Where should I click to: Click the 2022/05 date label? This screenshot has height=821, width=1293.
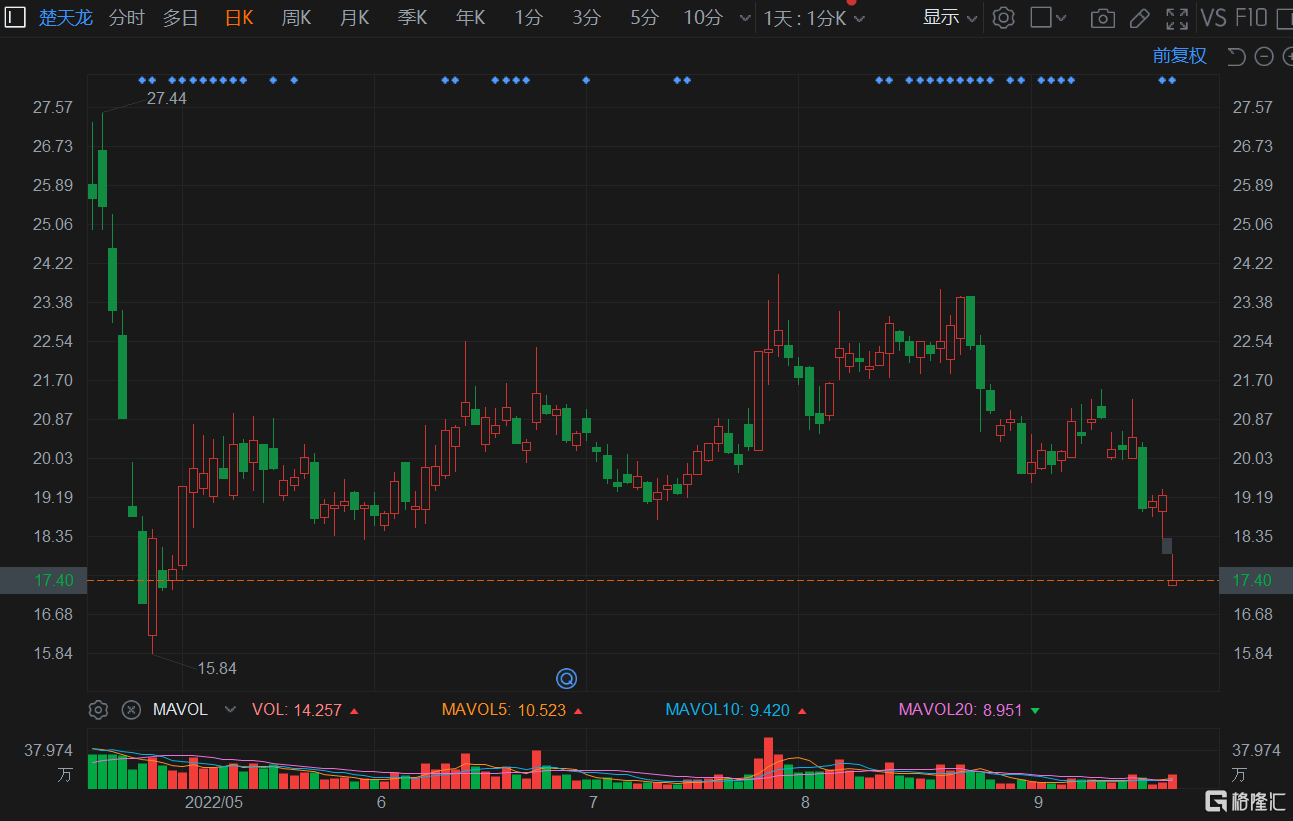coord(214,802)
